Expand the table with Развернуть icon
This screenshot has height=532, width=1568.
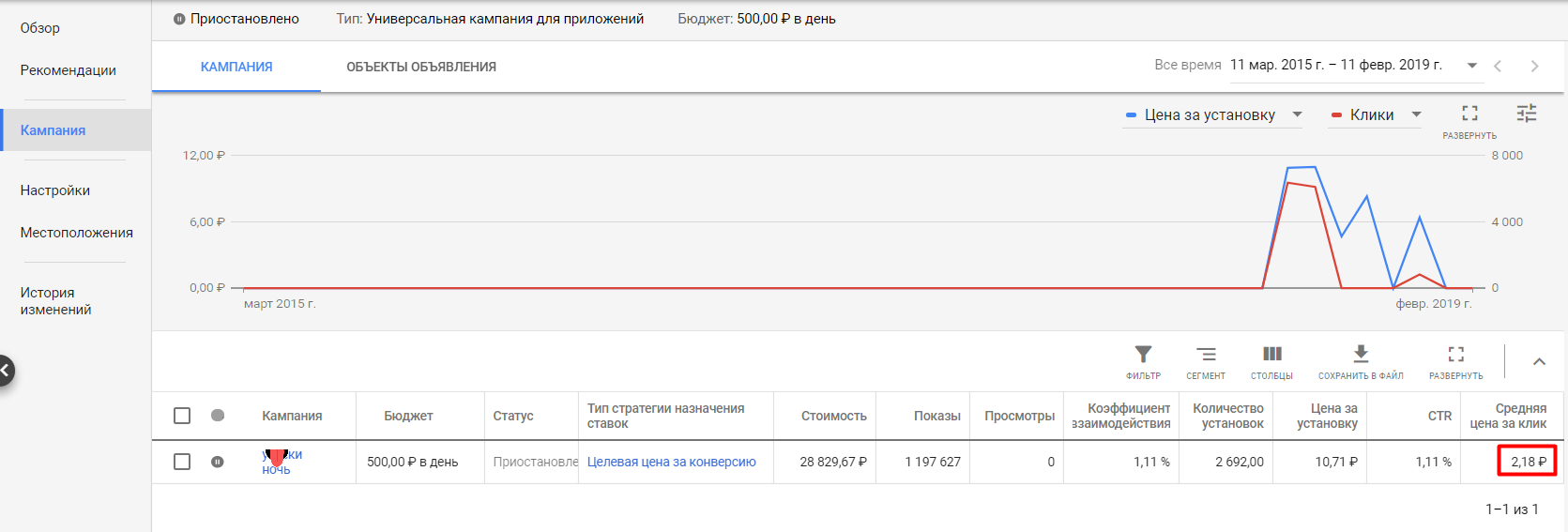tap(1455, 354)
